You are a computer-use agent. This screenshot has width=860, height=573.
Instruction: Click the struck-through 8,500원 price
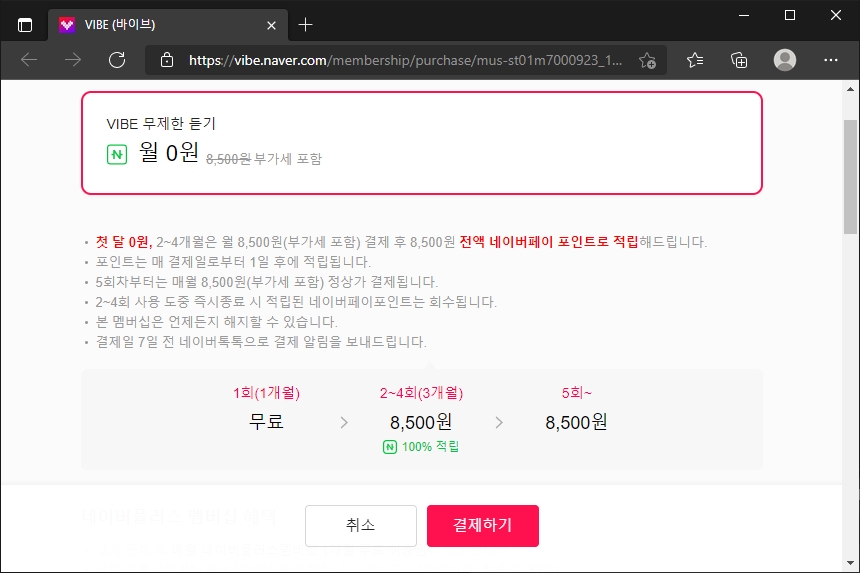coord(228,159)
